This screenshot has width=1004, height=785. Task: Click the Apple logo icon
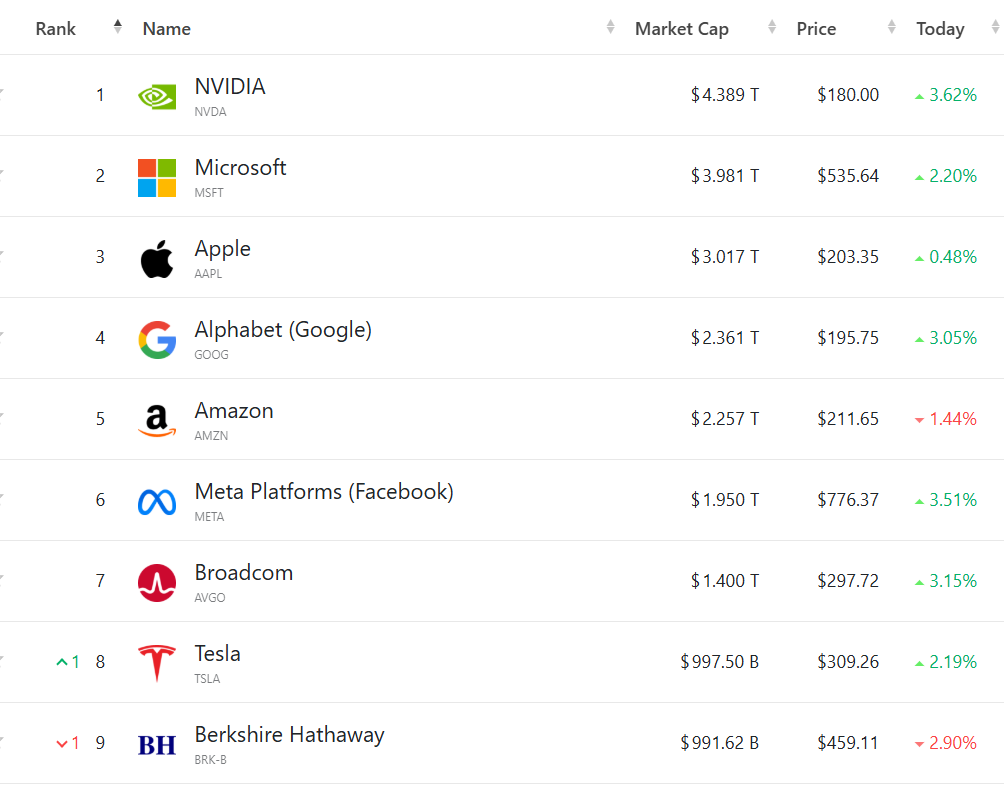pos(157,258)
